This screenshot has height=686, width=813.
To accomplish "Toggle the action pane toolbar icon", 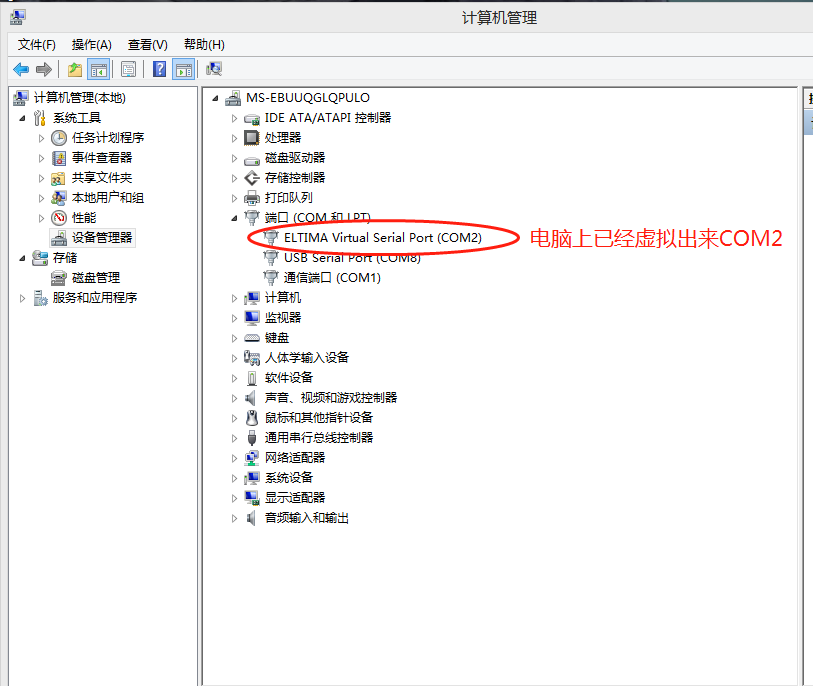I will click(184, 68).
